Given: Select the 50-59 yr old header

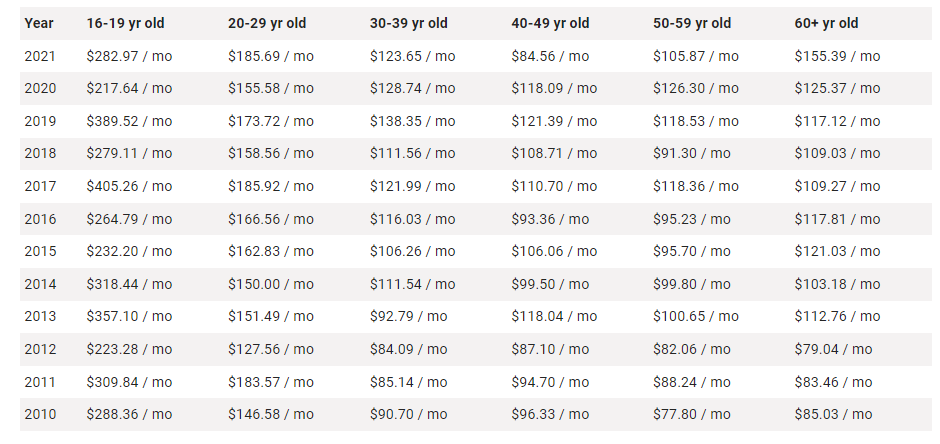Looking at the screenshot, I should click(x=692, y=23).
